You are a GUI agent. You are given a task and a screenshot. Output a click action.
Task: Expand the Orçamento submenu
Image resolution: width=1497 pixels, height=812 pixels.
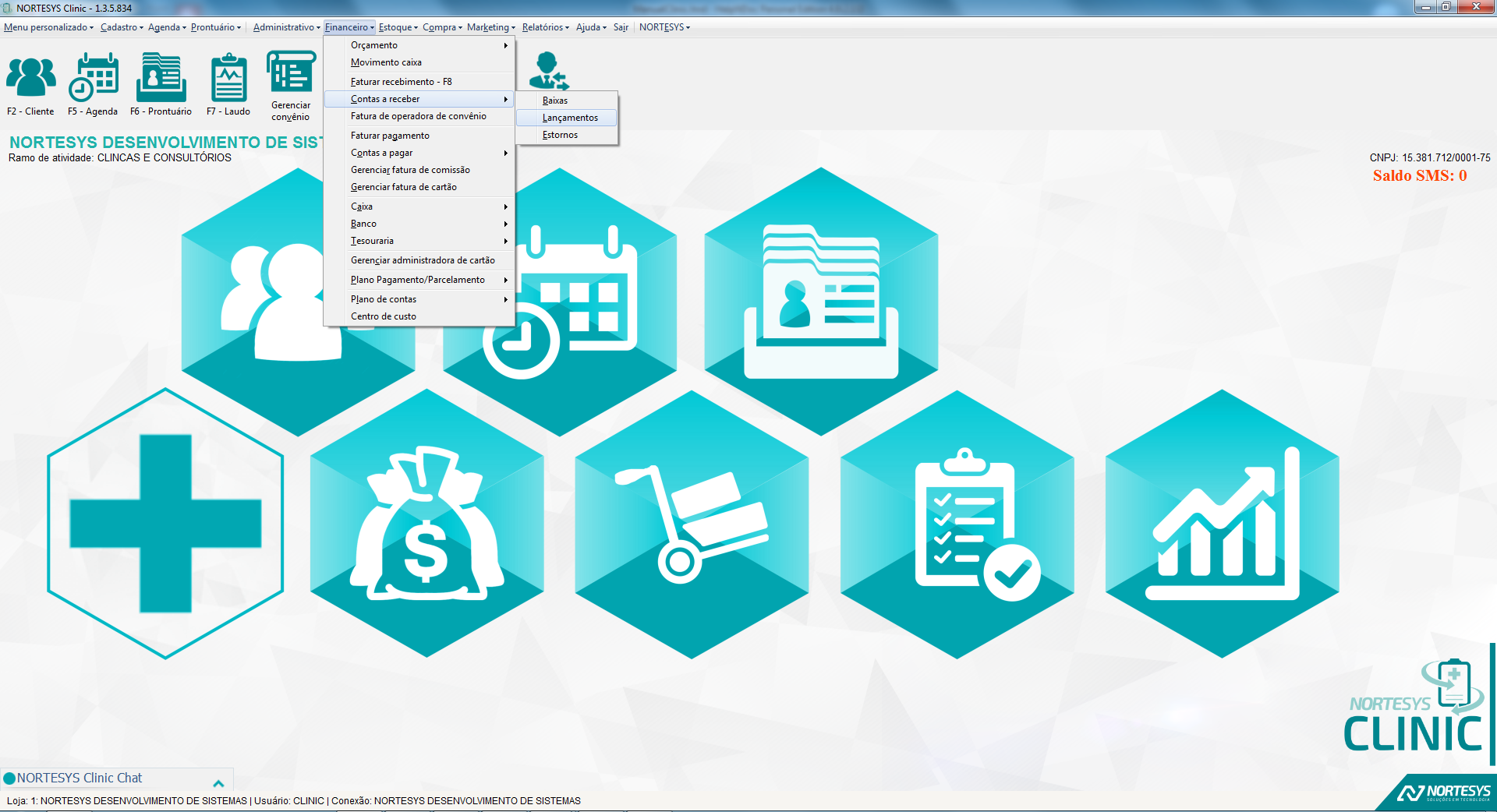[419, 45]
